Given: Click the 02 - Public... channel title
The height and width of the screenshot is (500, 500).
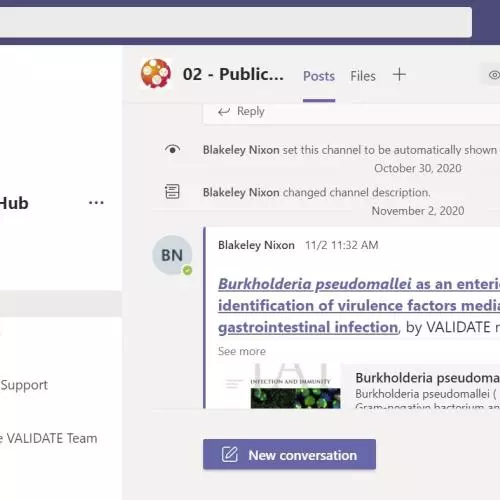Looking at the screenshot, I should [x=233, y=74].
